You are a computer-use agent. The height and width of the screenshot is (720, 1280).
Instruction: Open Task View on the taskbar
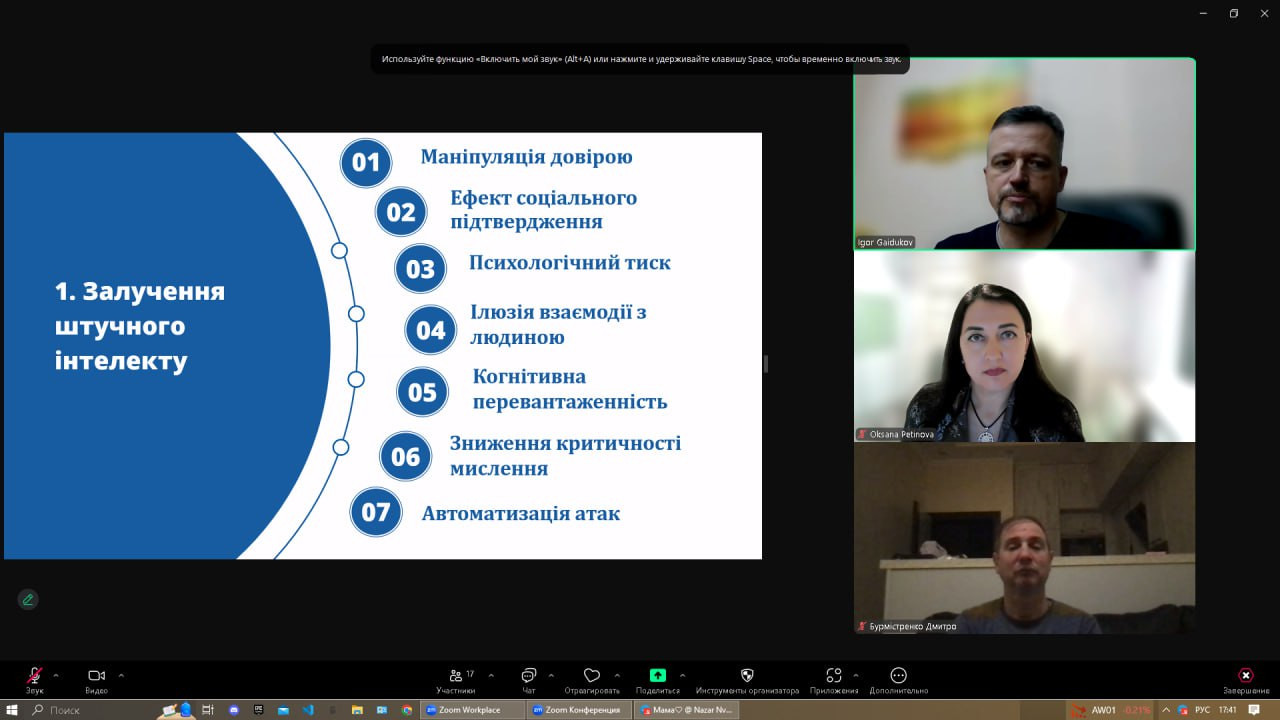coord(208,710)
